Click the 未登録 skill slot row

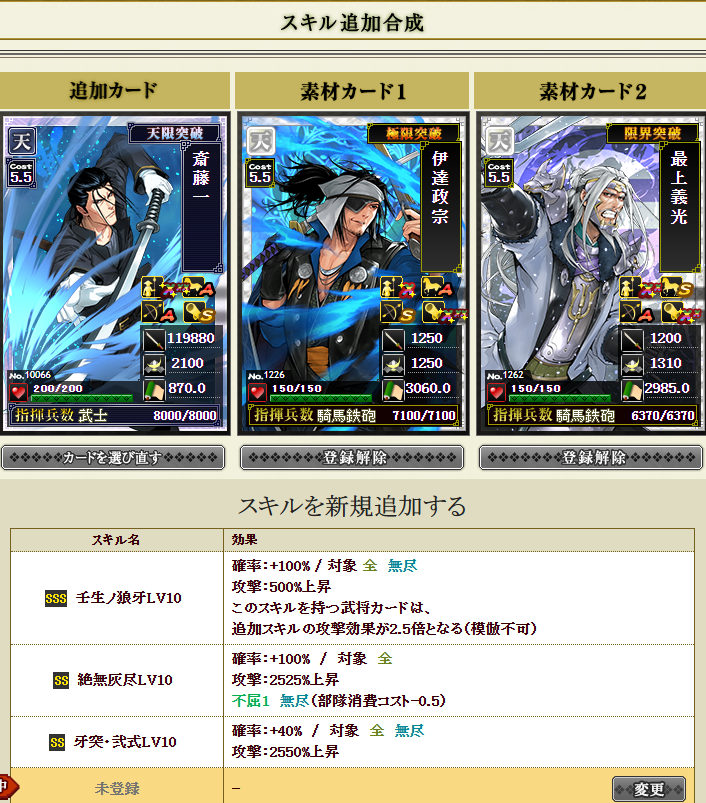pos(352,788)
